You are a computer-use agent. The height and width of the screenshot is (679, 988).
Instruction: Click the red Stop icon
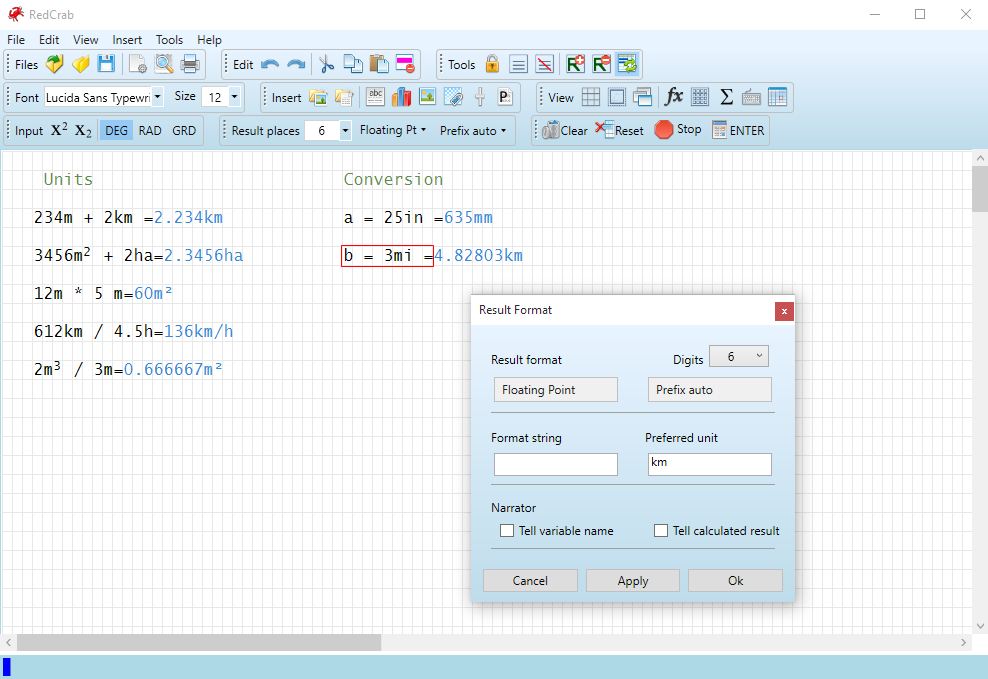(664, 130)
